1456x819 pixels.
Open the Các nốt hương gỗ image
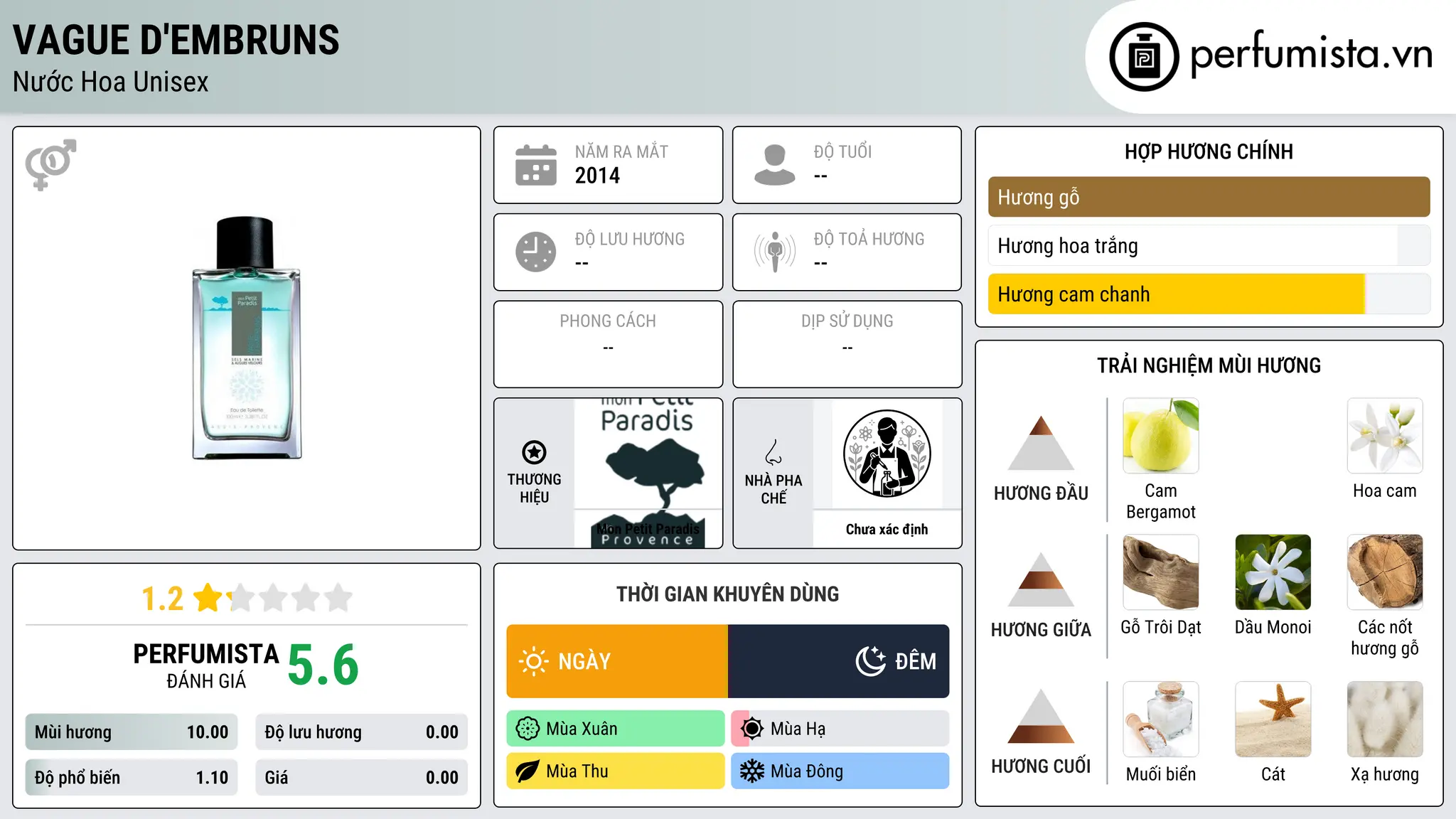point(1385,572)
